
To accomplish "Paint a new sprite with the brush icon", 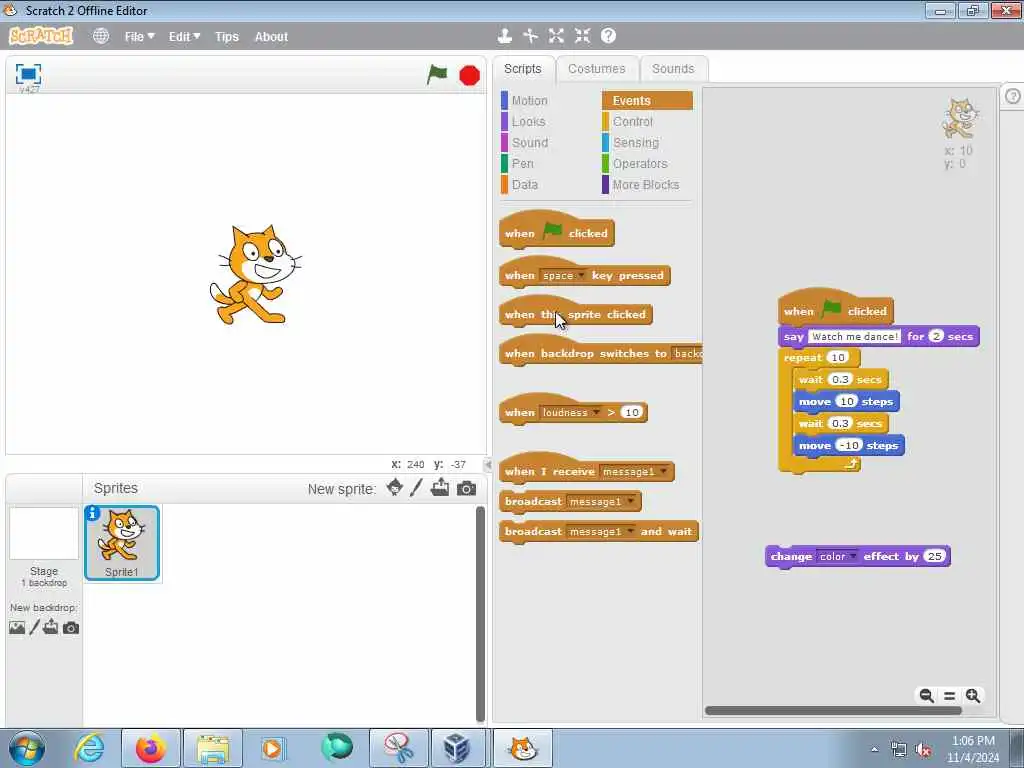I will [x=417, y=488].
